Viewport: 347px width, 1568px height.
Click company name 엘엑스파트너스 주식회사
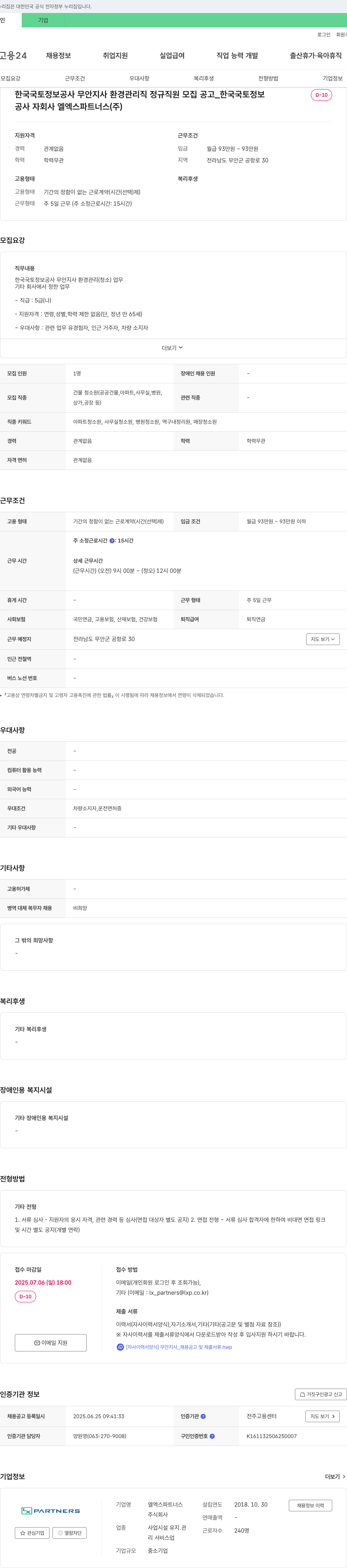tap(165, 1510)
